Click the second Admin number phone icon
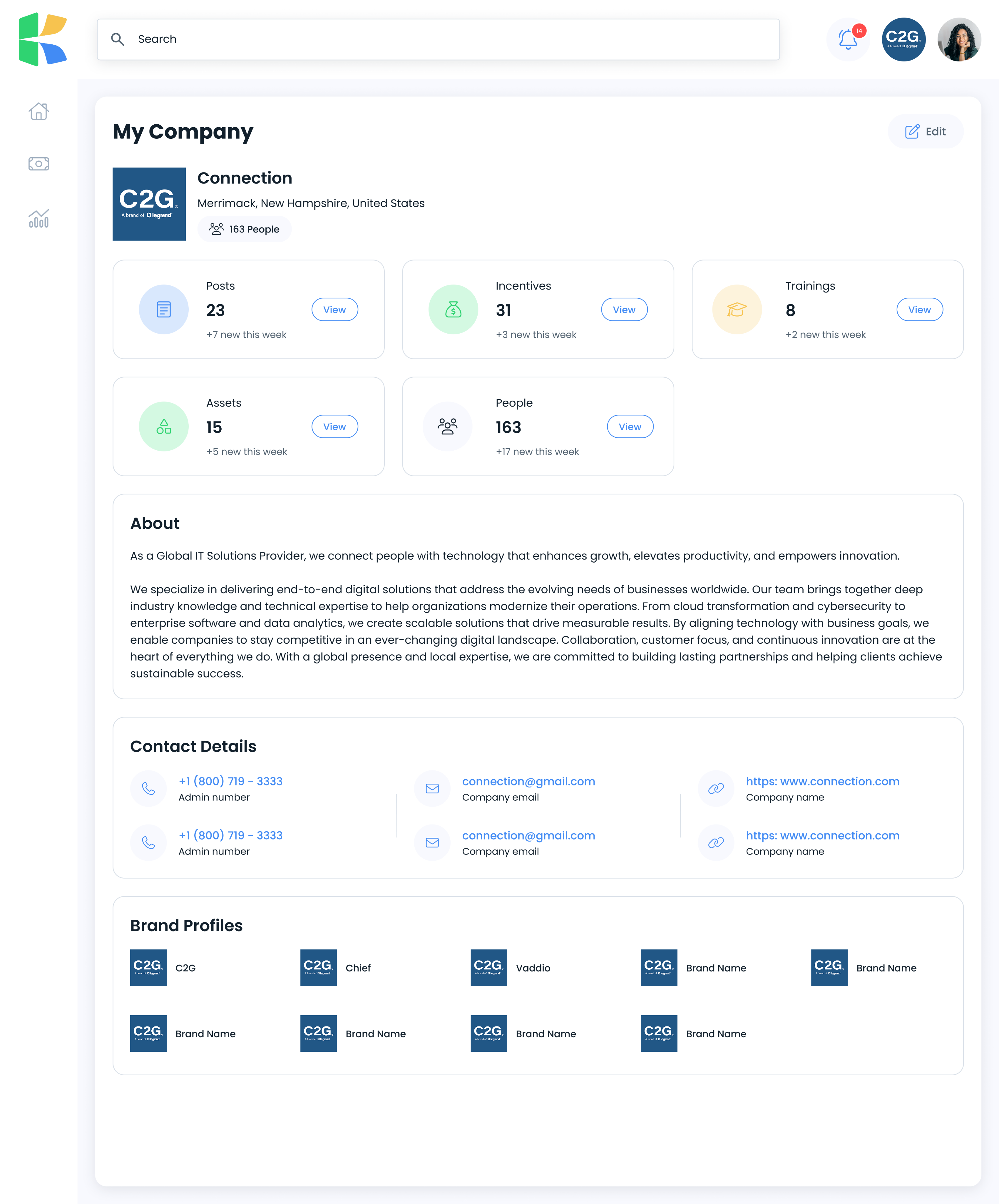999x1204 pixels. pyautogui.click(x=148, y=843)
